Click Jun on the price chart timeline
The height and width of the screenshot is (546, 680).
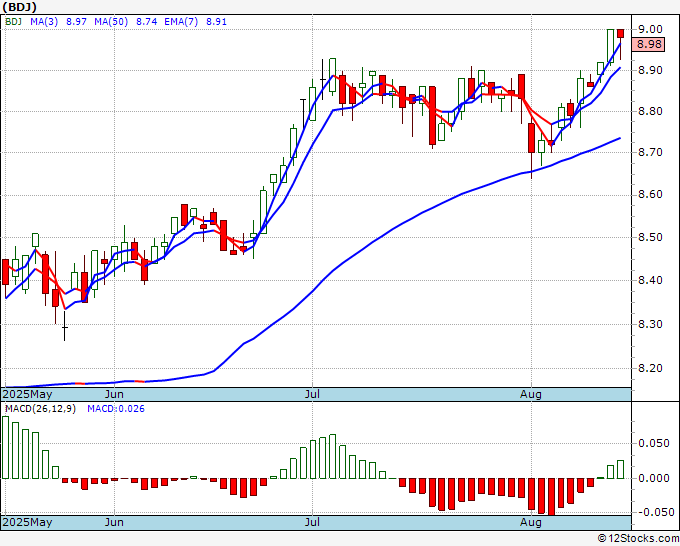tap(114, 394)
